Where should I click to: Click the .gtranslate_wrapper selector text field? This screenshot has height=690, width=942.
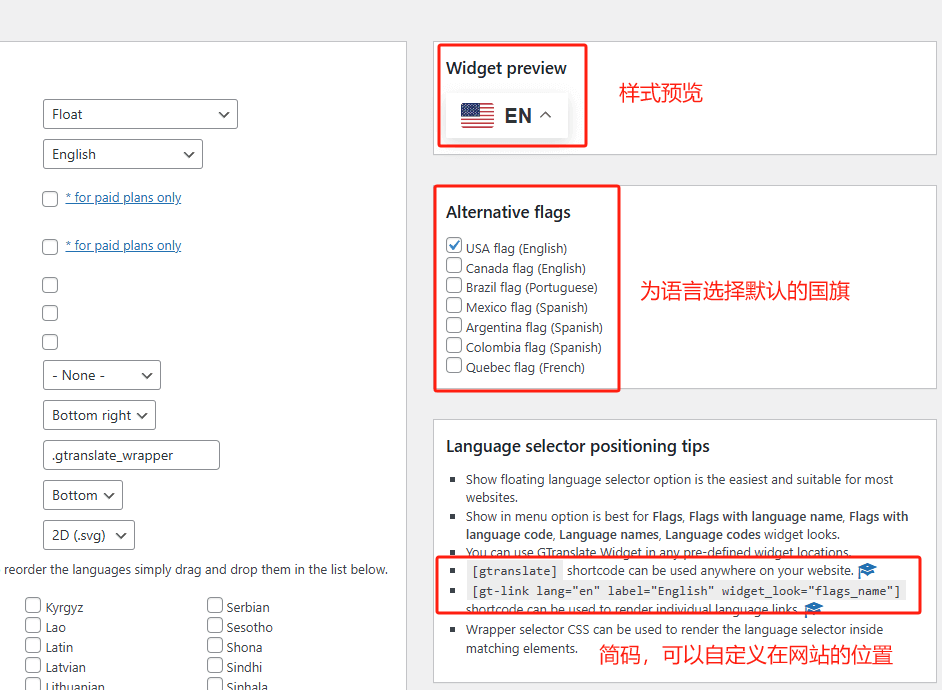point(131,455)
